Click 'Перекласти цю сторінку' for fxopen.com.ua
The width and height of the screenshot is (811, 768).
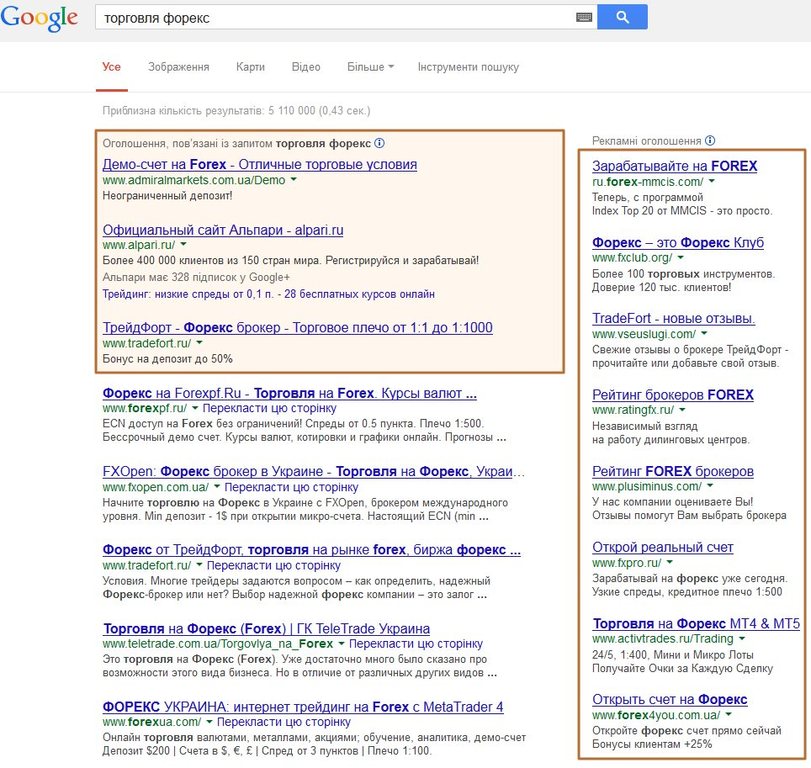click(x=291, y=487)
